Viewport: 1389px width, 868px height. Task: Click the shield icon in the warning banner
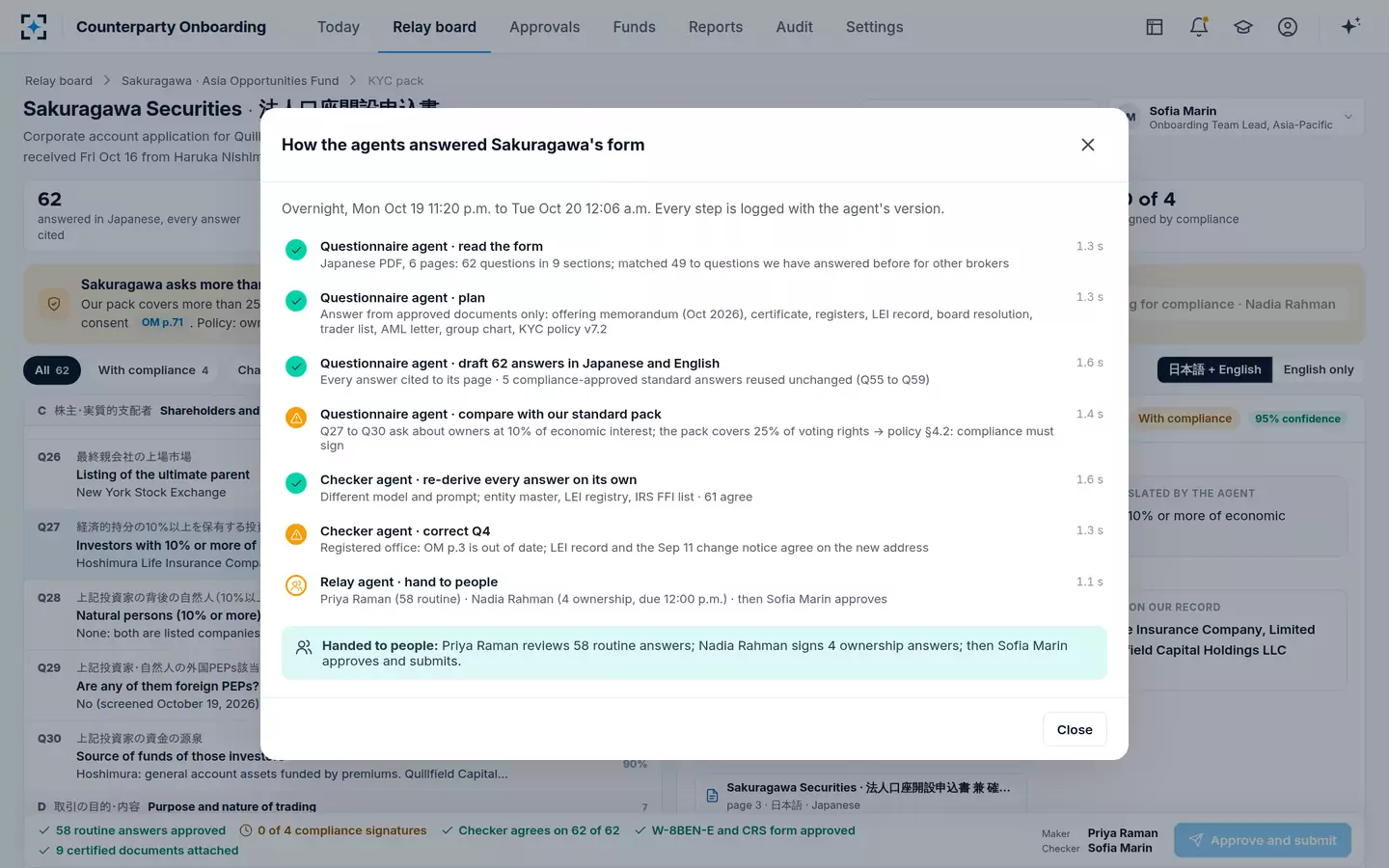pyautogui.click(x=54, y=304)
